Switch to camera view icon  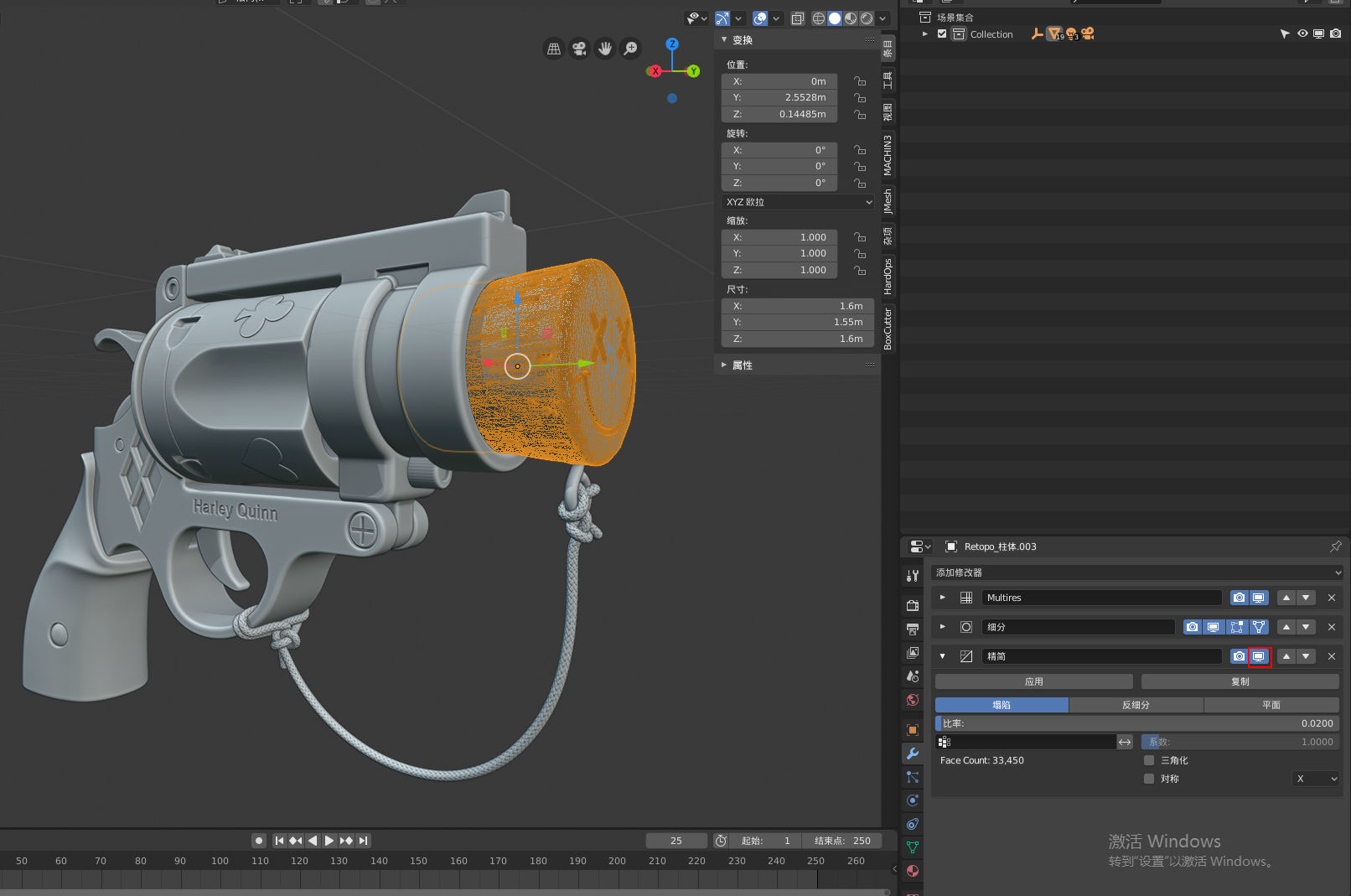pyautogui.click(x=579, y=49)
